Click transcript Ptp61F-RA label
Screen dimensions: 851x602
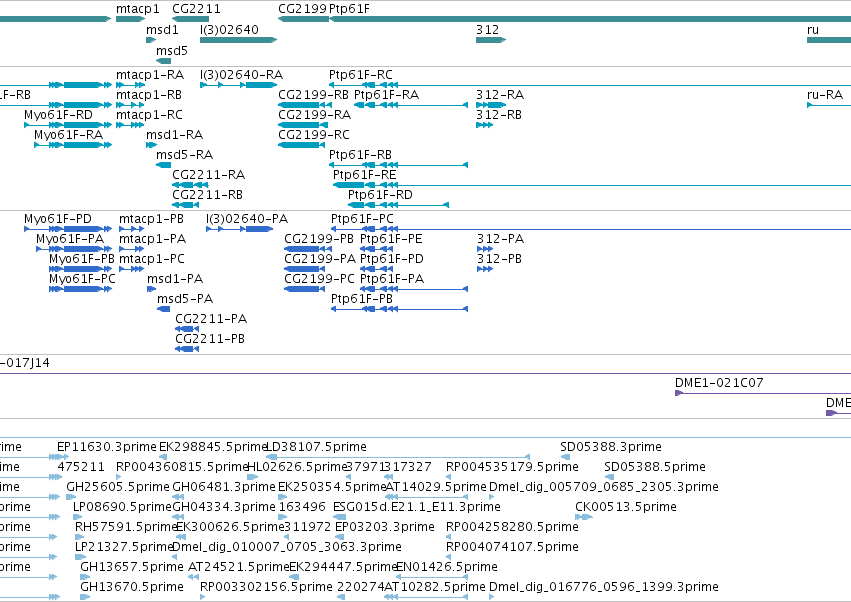[386, 95]
